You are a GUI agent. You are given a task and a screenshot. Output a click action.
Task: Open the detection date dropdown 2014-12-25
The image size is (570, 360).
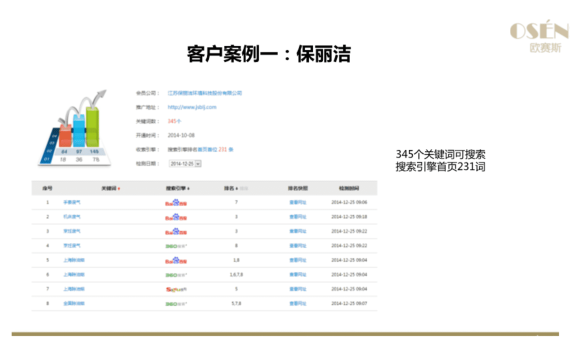pos(185,164)
